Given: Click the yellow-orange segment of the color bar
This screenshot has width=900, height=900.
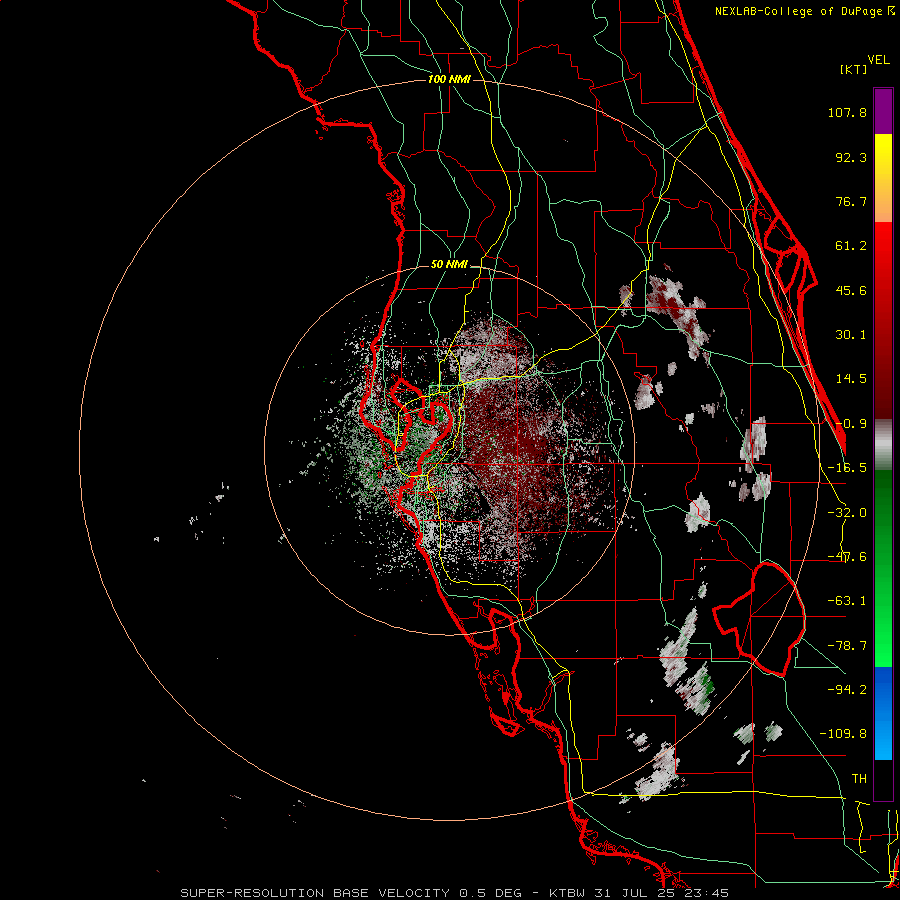Looking at the screenshot, I should coord(883,178).
